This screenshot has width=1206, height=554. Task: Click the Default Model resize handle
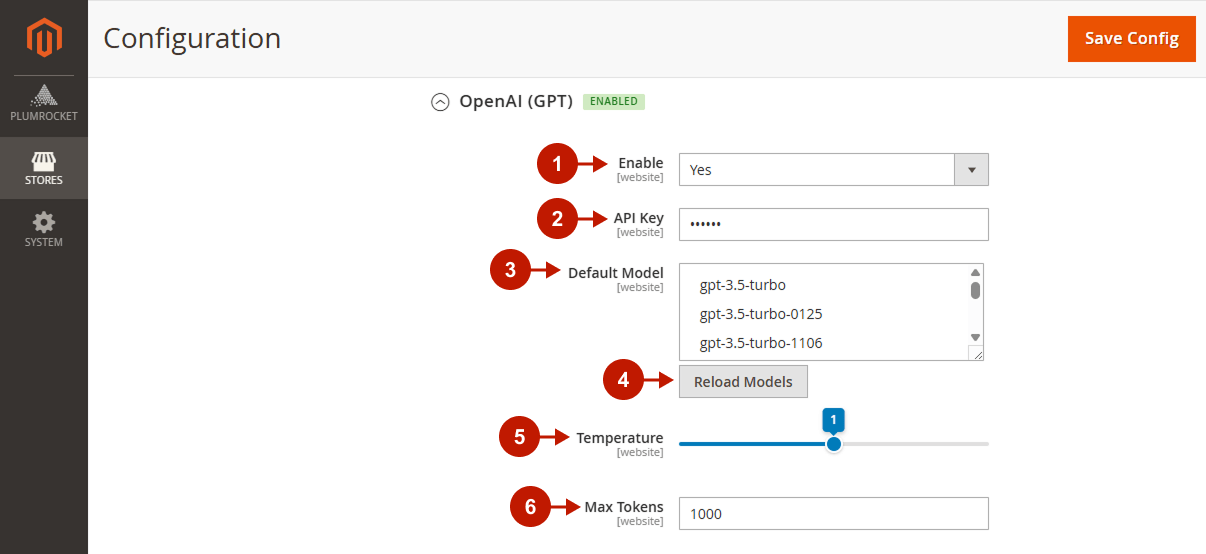pyautogui.click(x=976, y=353)
